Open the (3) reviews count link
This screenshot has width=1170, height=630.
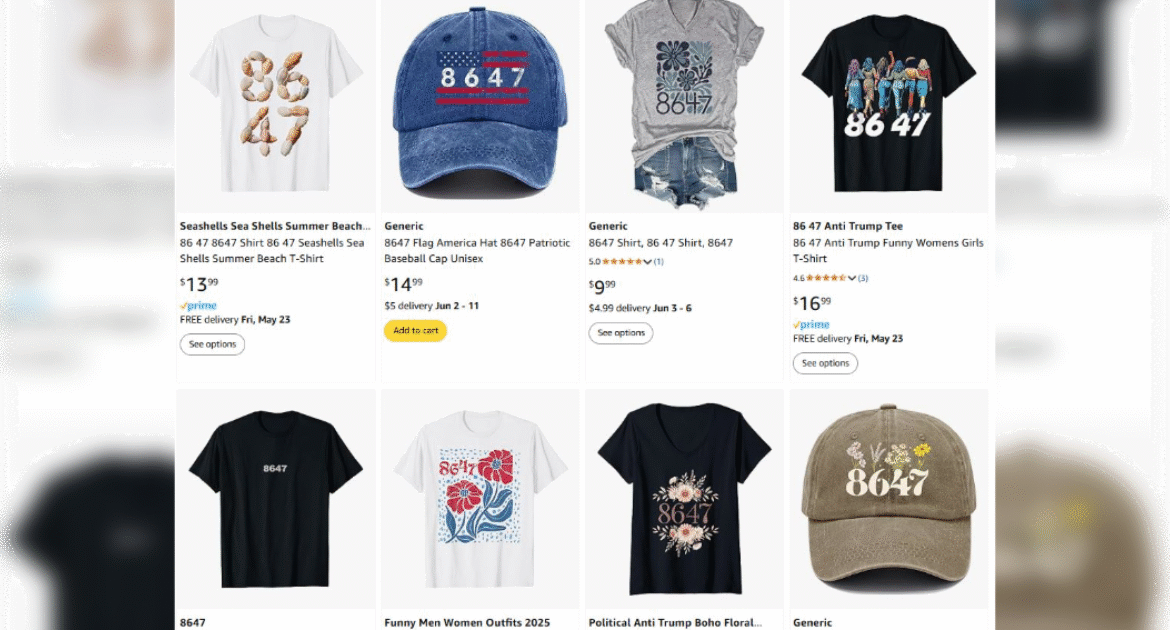[x=862, y=278]
